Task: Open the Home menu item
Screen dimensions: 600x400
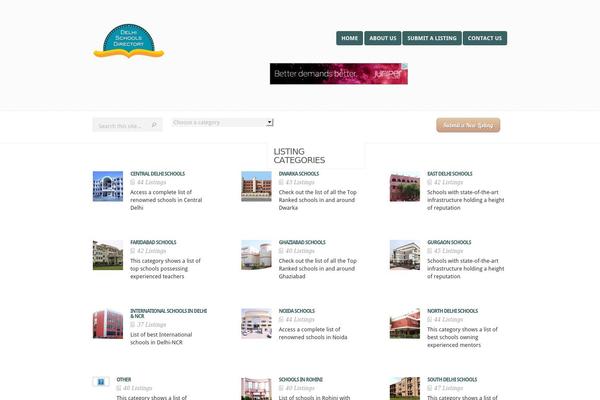Action: [349, 38]
